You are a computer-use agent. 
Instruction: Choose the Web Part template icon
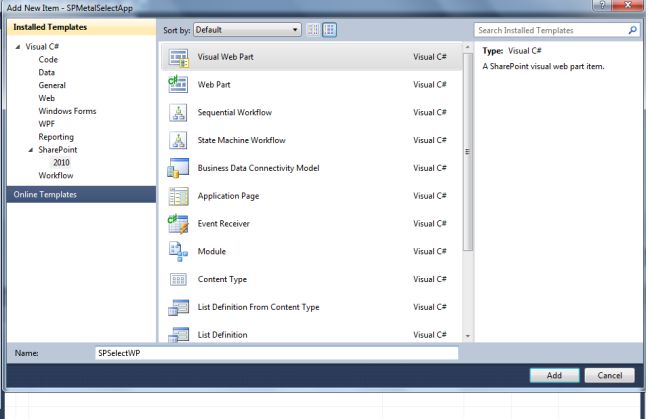click(x=178, y=85)
